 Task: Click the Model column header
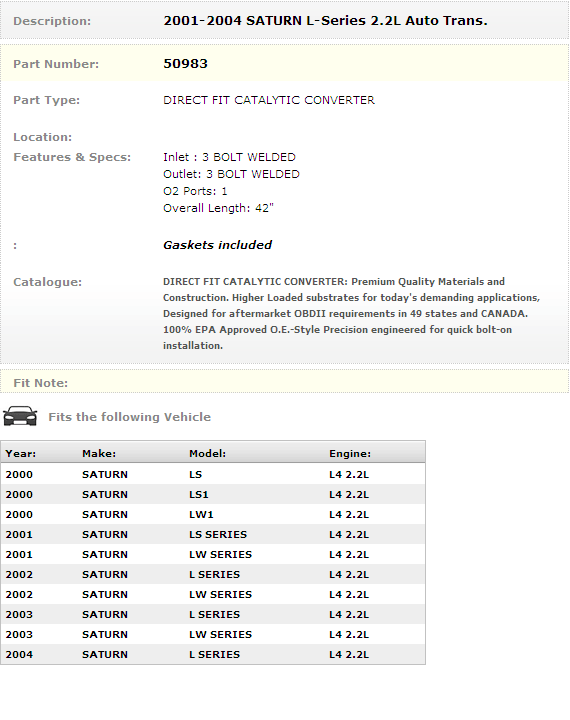[x=208, y=454]
